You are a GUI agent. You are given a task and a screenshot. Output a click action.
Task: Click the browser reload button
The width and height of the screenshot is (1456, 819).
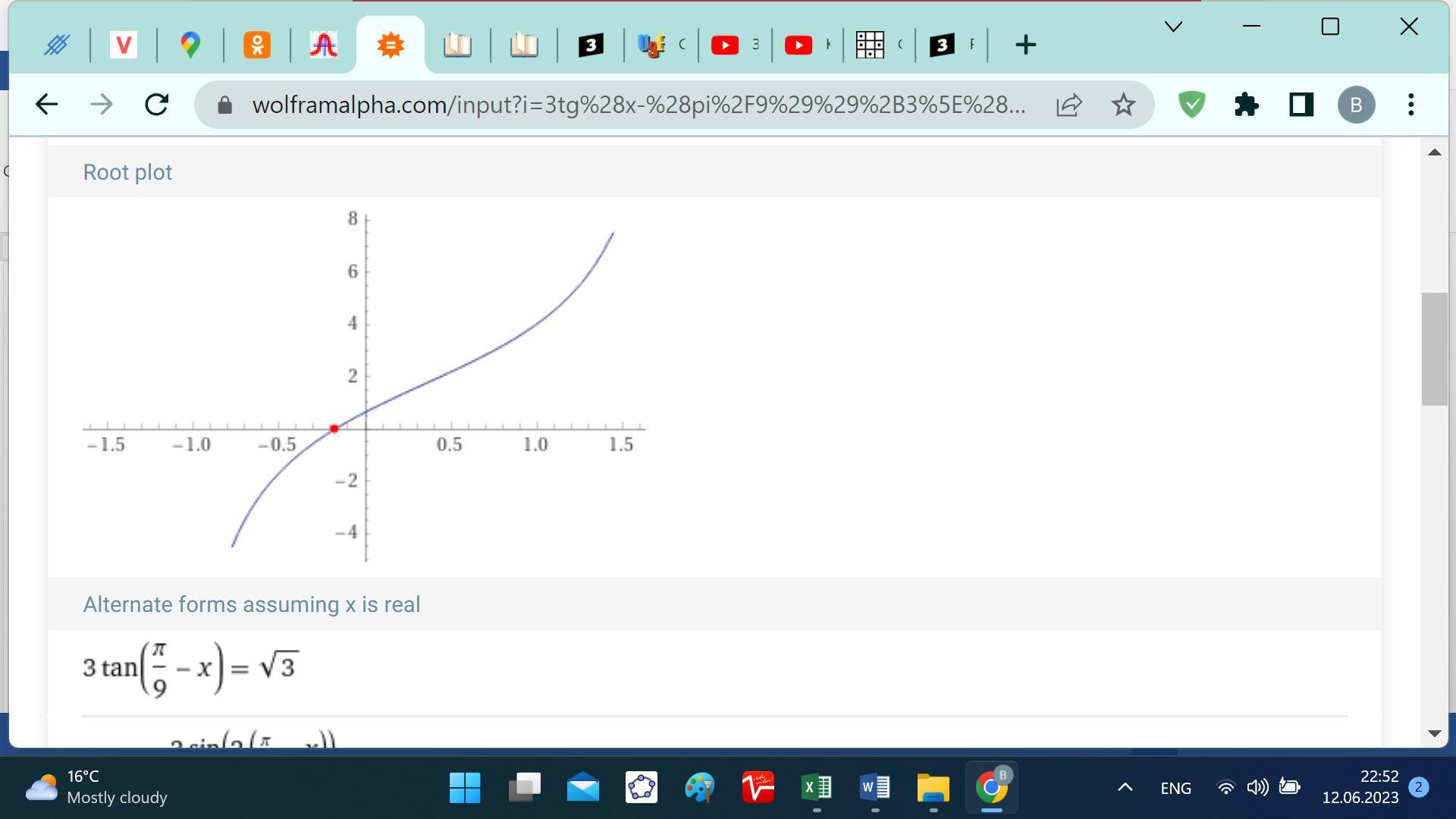[x=156, y=105]
